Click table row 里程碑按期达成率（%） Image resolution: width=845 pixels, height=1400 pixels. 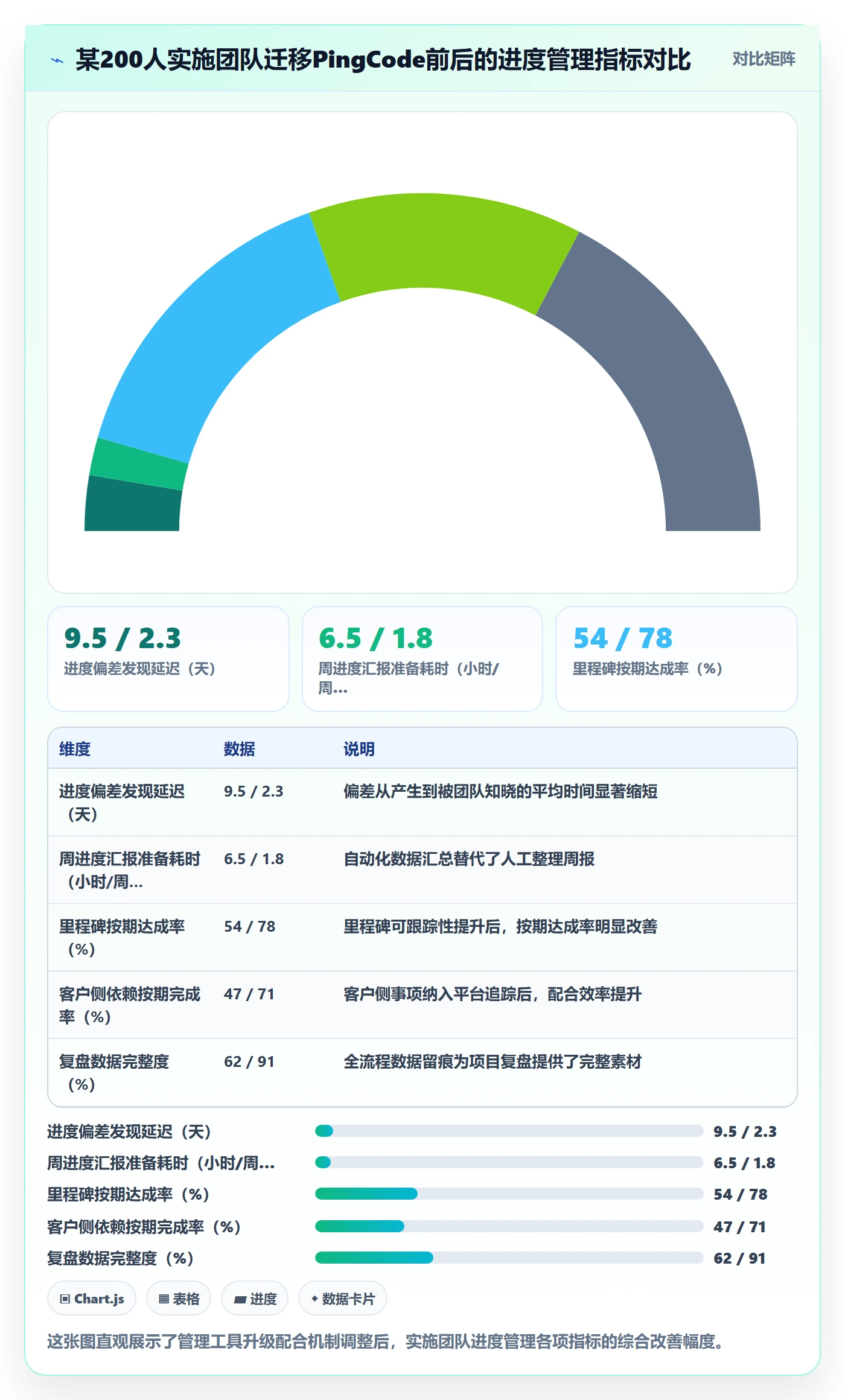(x=422, y=937)
